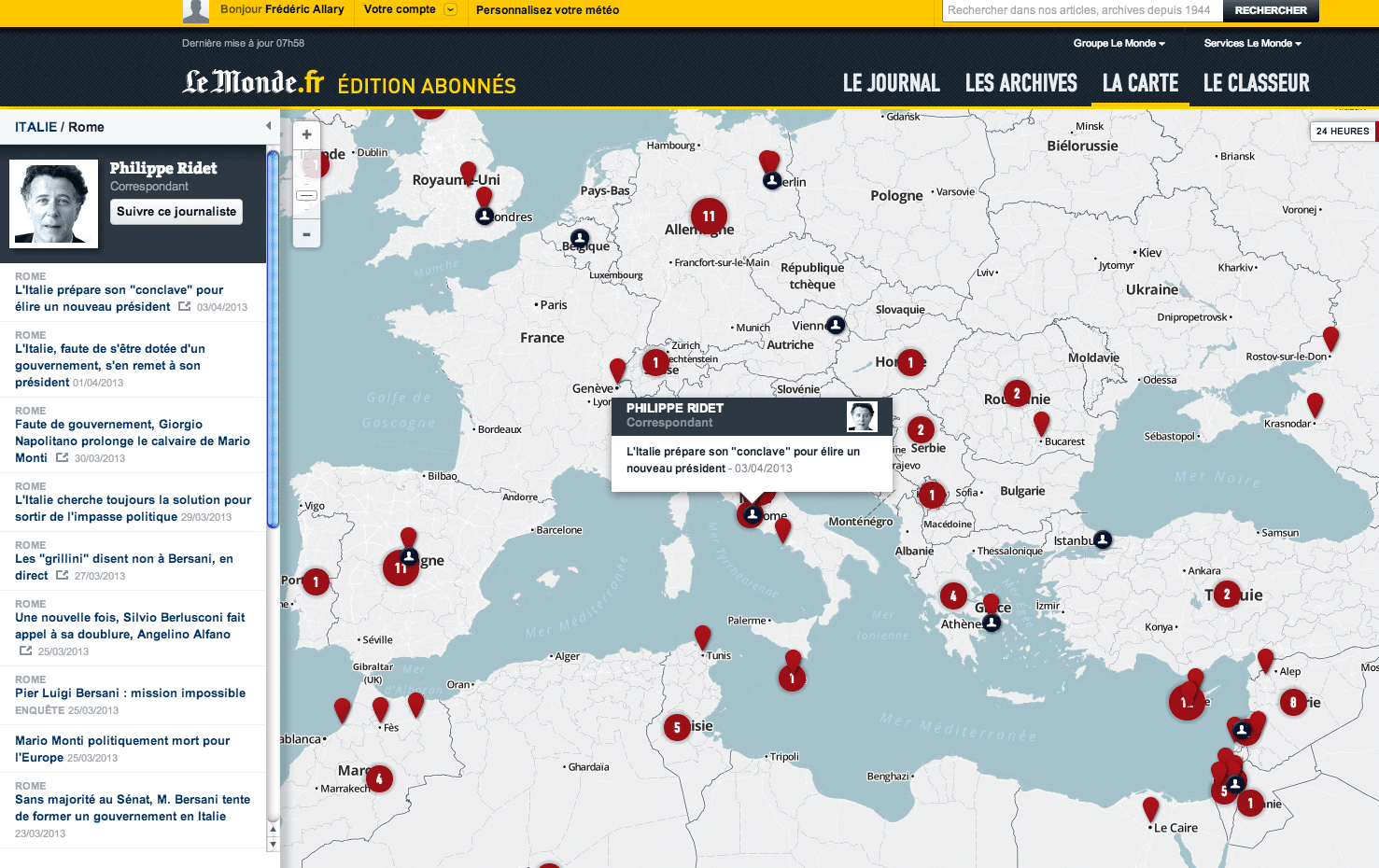Click the sidebar scroll-up arrow

click(x=273, y=829)
